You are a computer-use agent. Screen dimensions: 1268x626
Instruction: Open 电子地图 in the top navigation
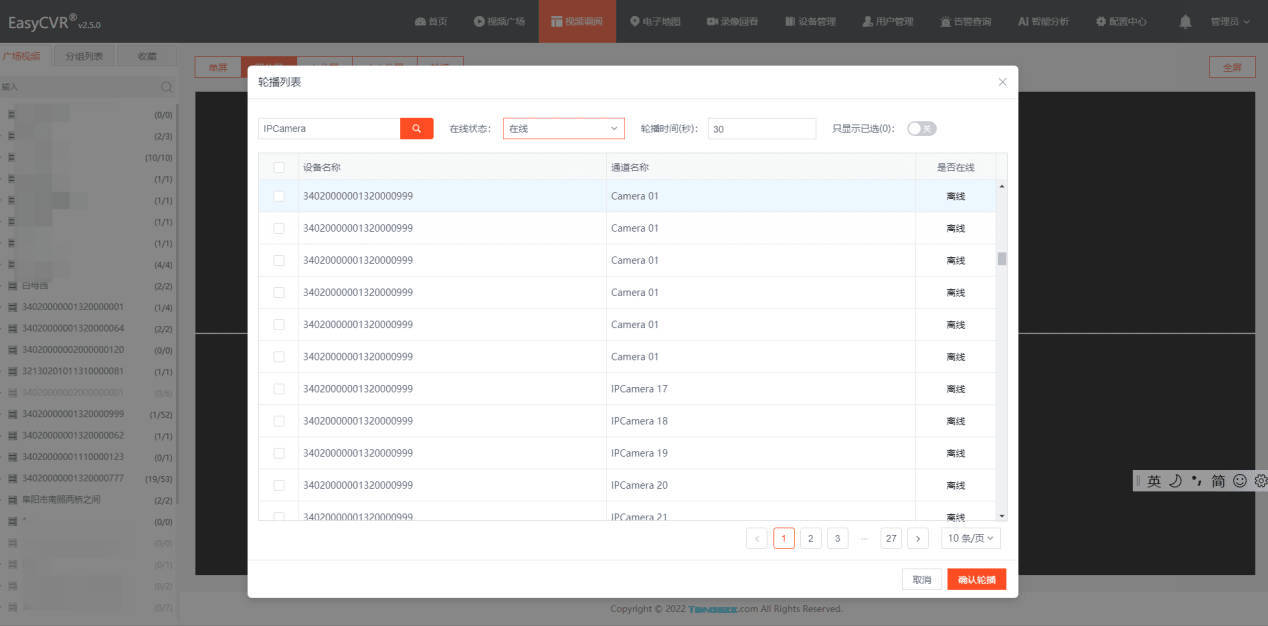click(x=656, y=21)
